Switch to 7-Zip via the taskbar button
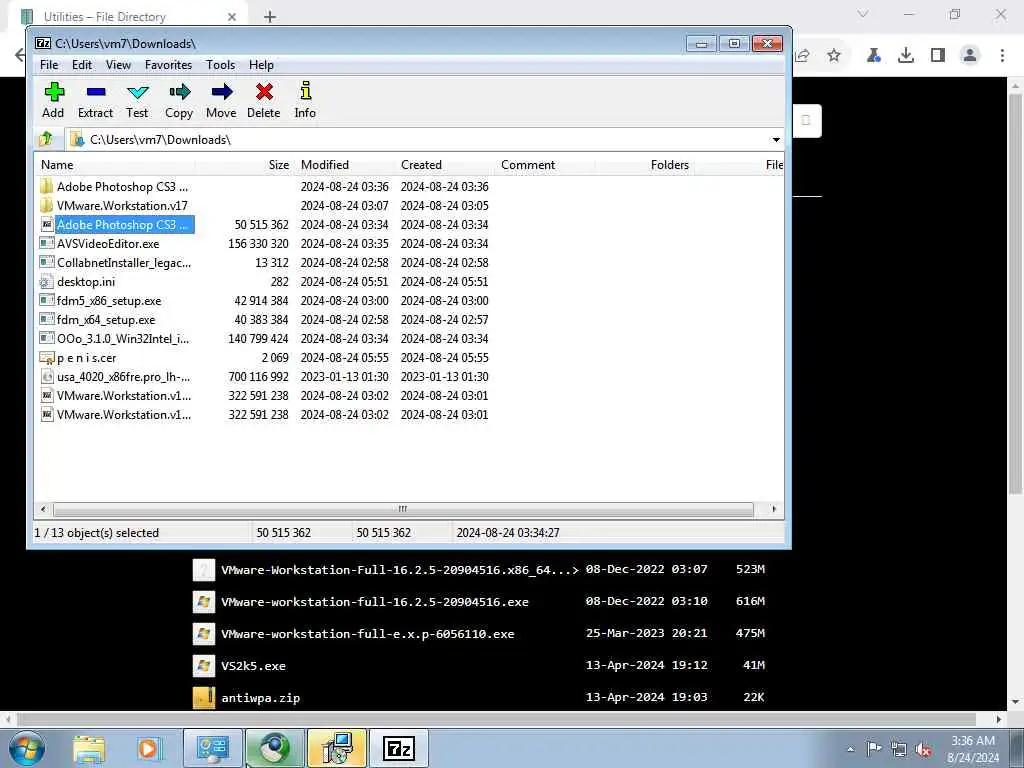Viewport: 1024px width, 768px height. click(x=399, y=748)
